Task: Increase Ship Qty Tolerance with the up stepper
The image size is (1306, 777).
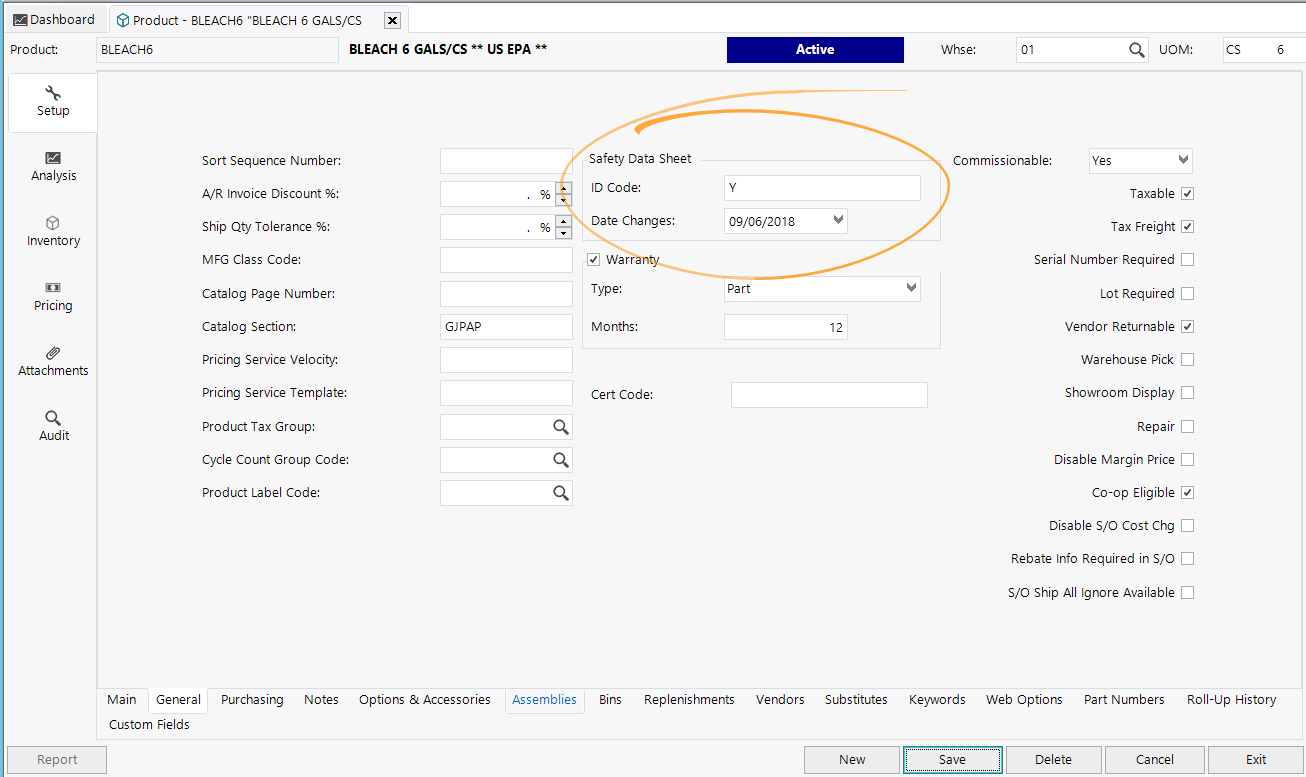Action: pyautogui.click(x=563, y=222)
